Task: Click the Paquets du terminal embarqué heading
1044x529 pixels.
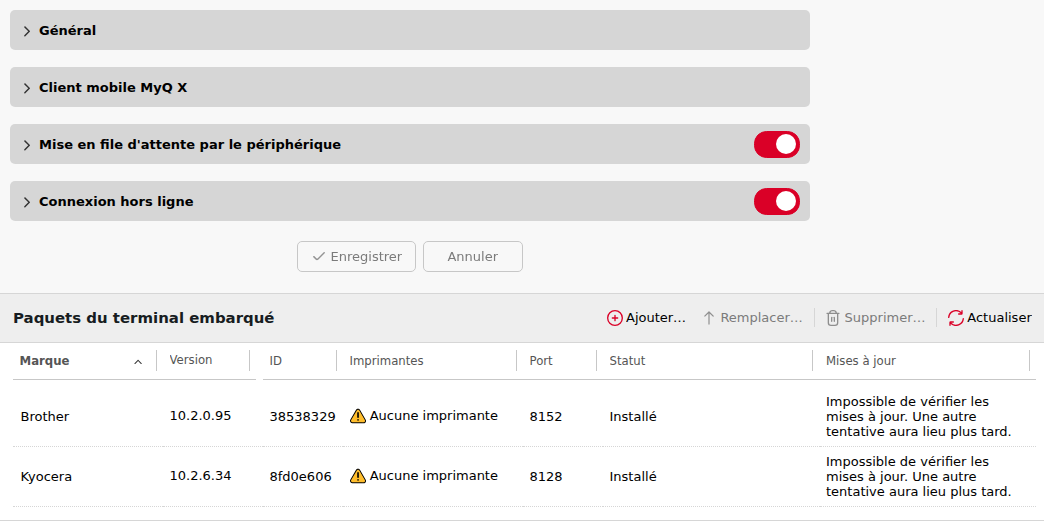Action: pyautogui.click(x=144, y=318)
